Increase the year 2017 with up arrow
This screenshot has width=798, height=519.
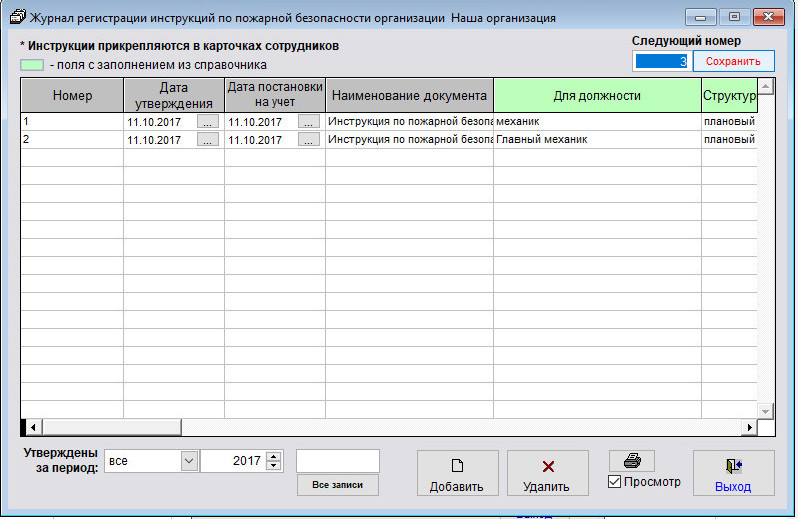(274, 456)
